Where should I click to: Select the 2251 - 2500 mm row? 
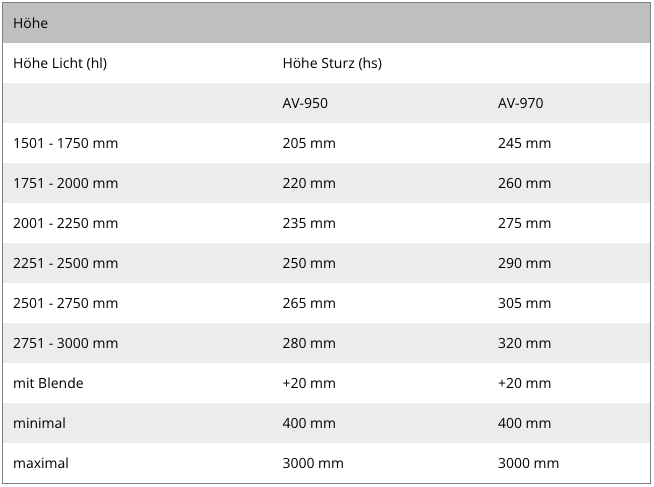coord(327,263)
